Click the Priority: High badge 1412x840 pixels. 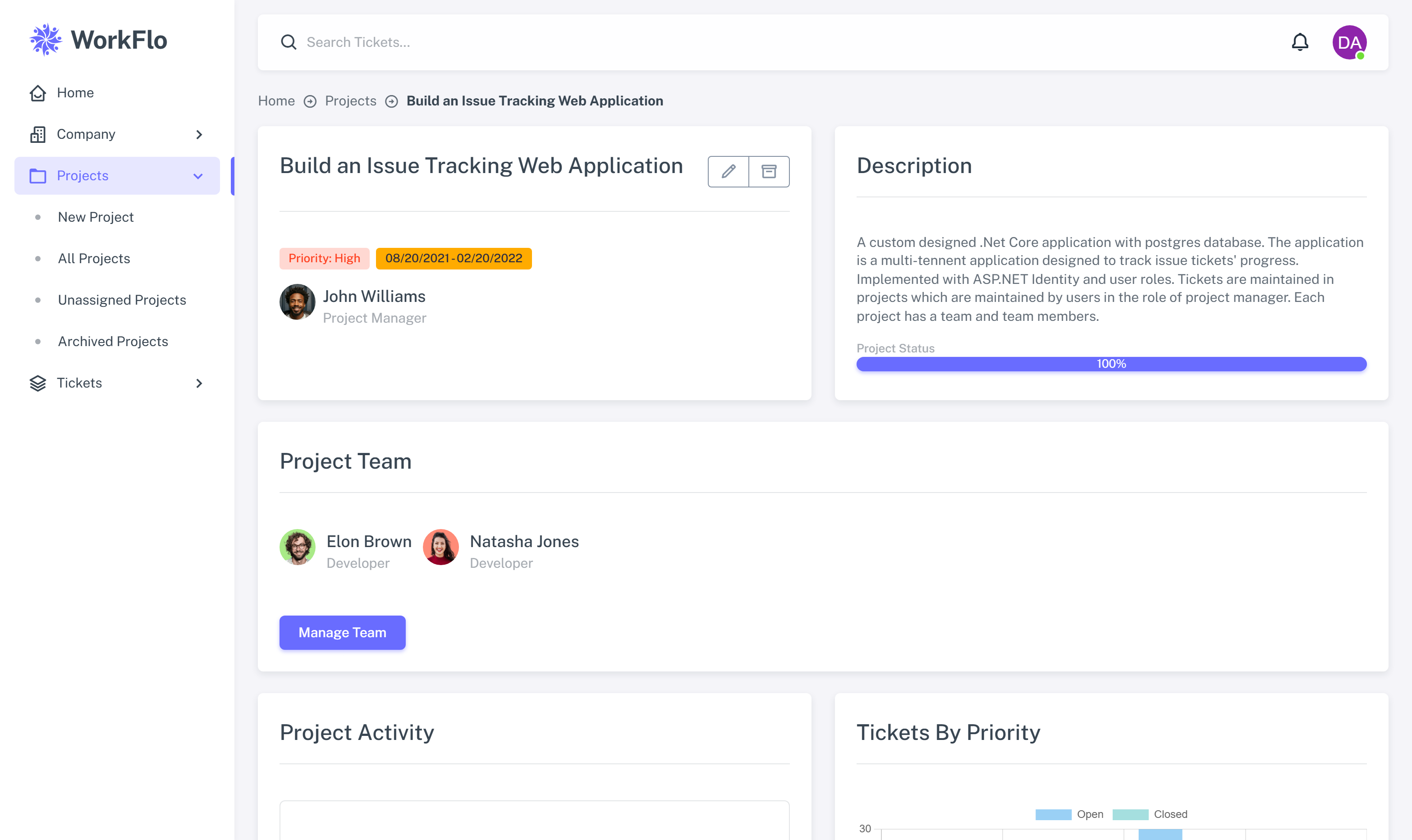[x=325, y=259]
